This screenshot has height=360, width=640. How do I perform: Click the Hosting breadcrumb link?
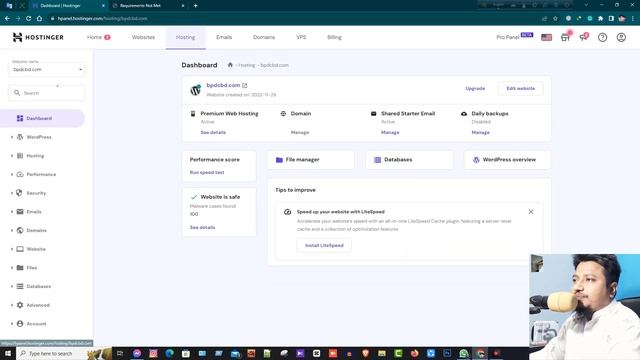pyautogui.click(x=247, y=65)
